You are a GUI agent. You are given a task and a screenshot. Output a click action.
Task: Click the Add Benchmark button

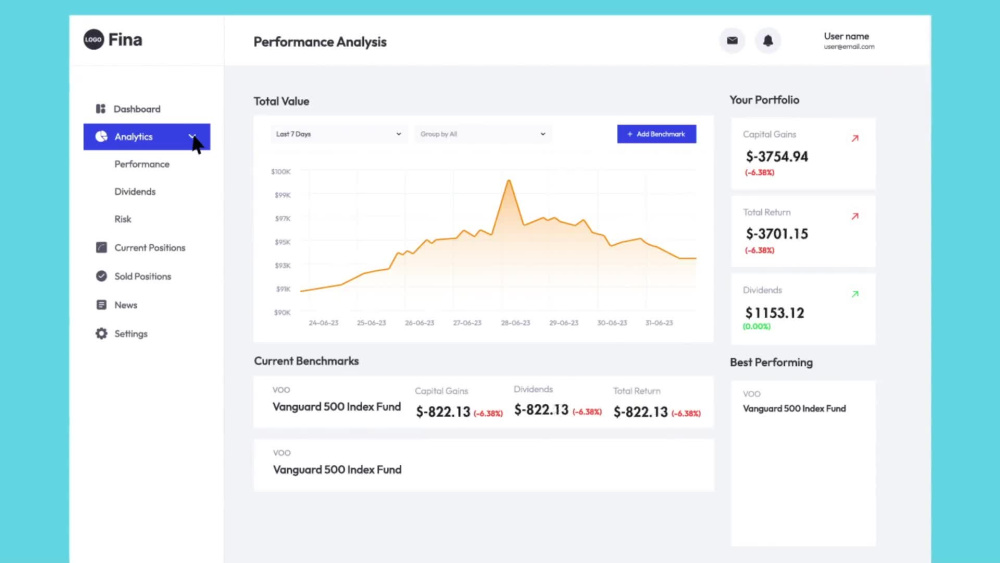click(x=656, y=134)
